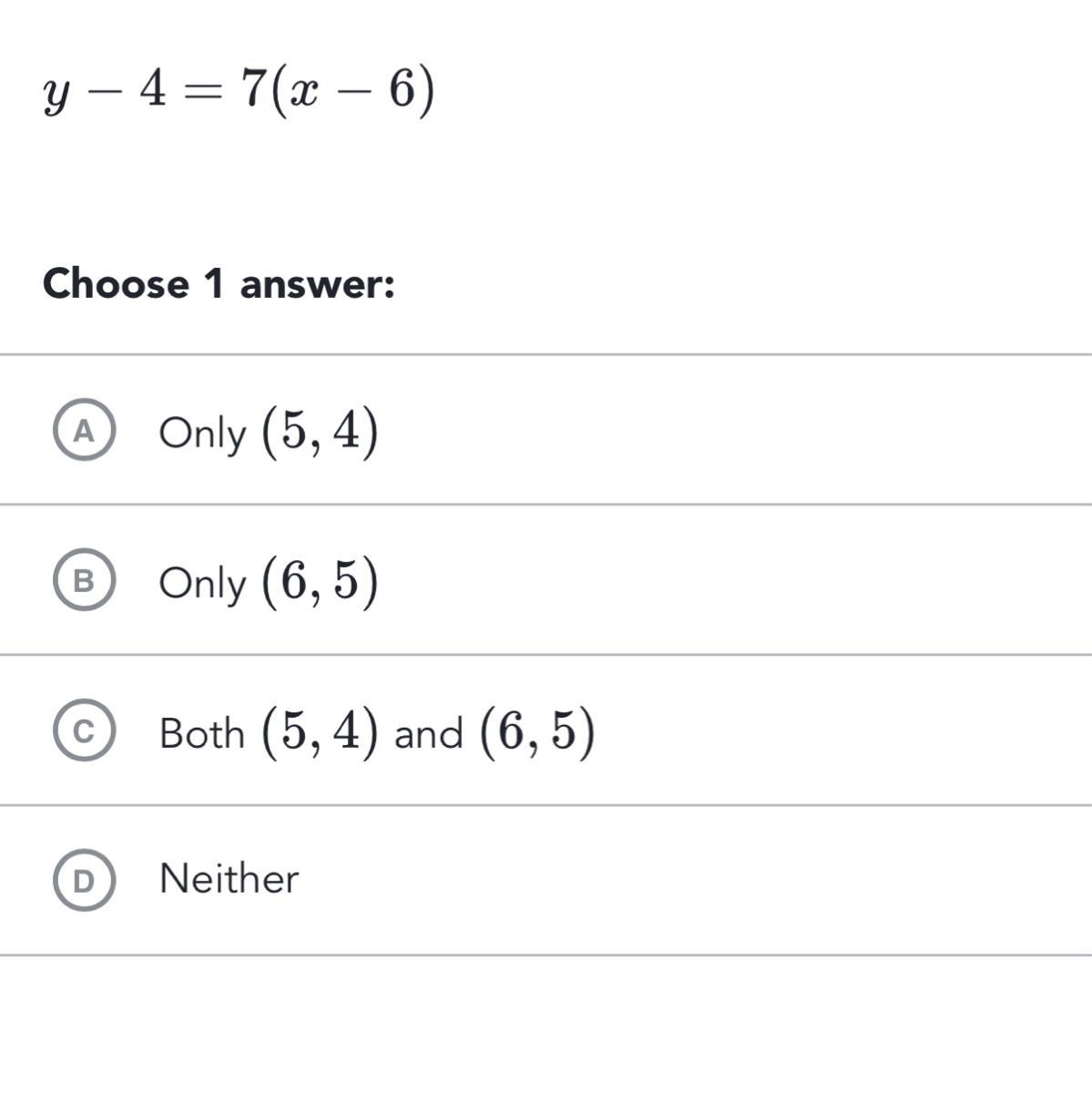Click the "Neither" answer text

click(x=229, y=879)
